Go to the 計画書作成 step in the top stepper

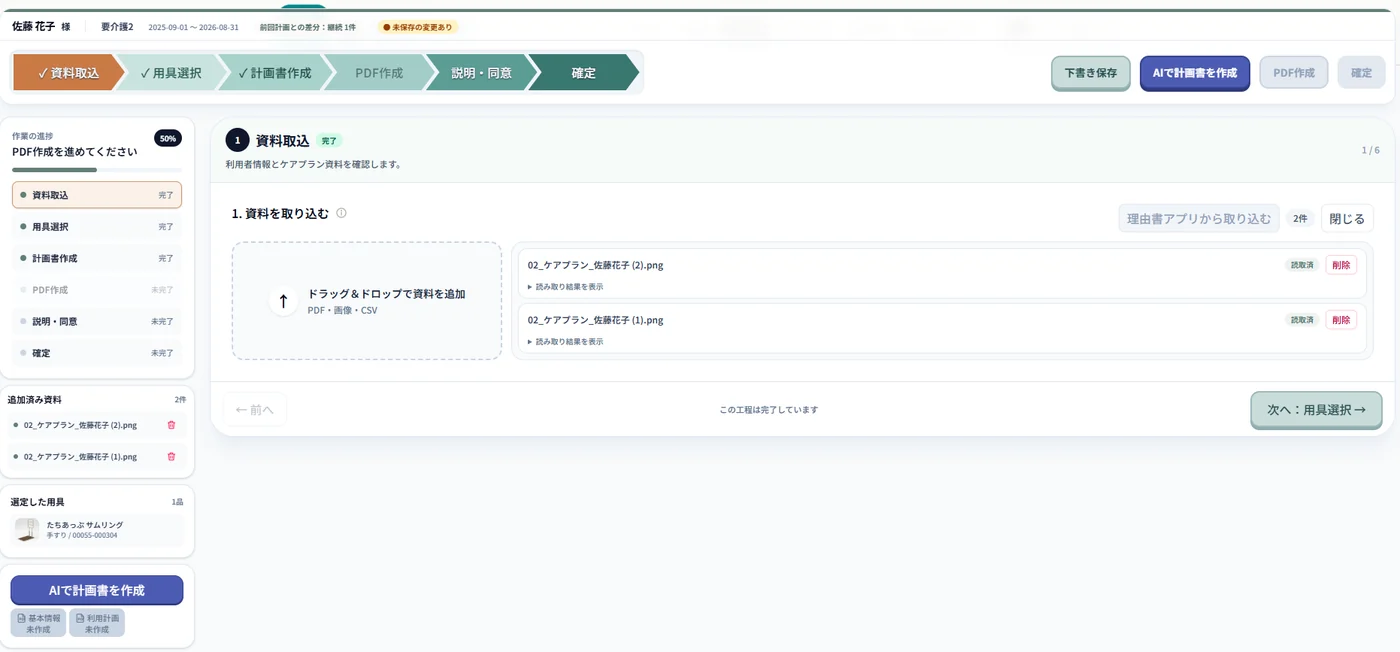274,73
